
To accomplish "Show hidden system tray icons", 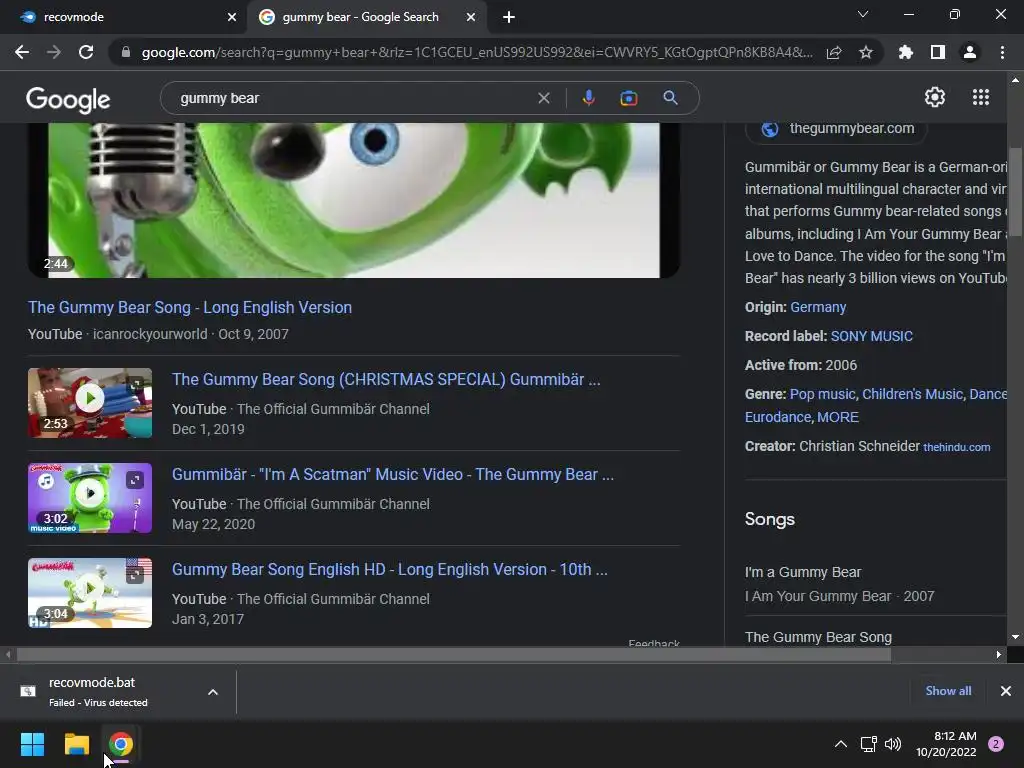I will [841, 744].
